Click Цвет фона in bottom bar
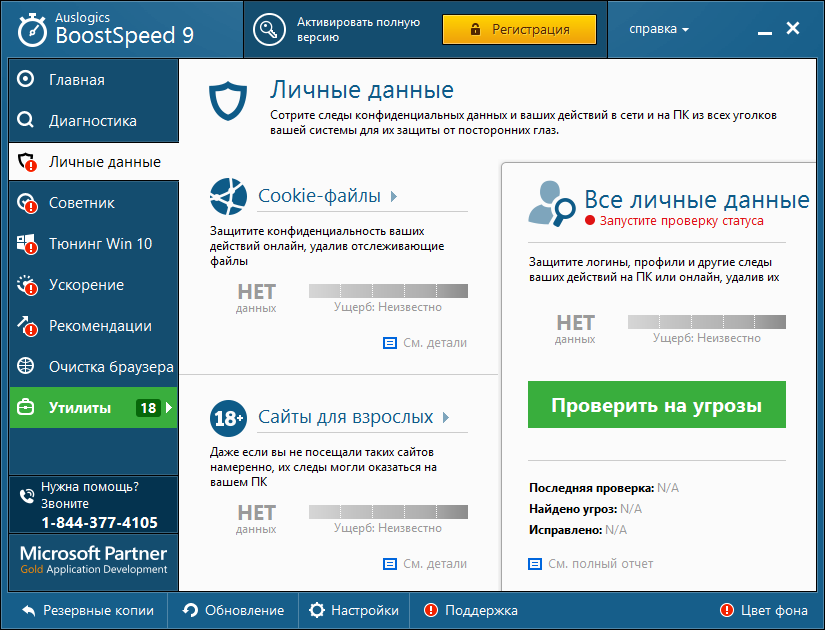The height and width of the screenshot is (630, 825). (x=763, y=611)
